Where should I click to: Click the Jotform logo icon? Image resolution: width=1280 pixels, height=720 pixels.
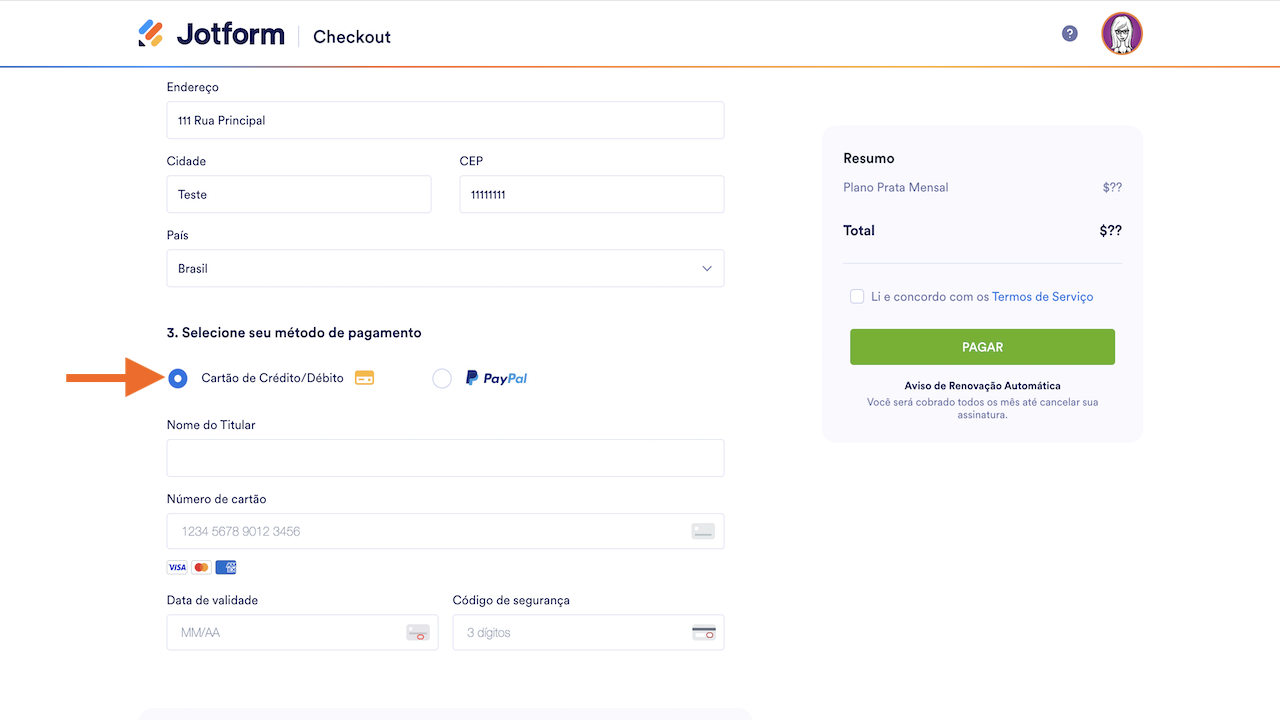[x=151, y=34]
